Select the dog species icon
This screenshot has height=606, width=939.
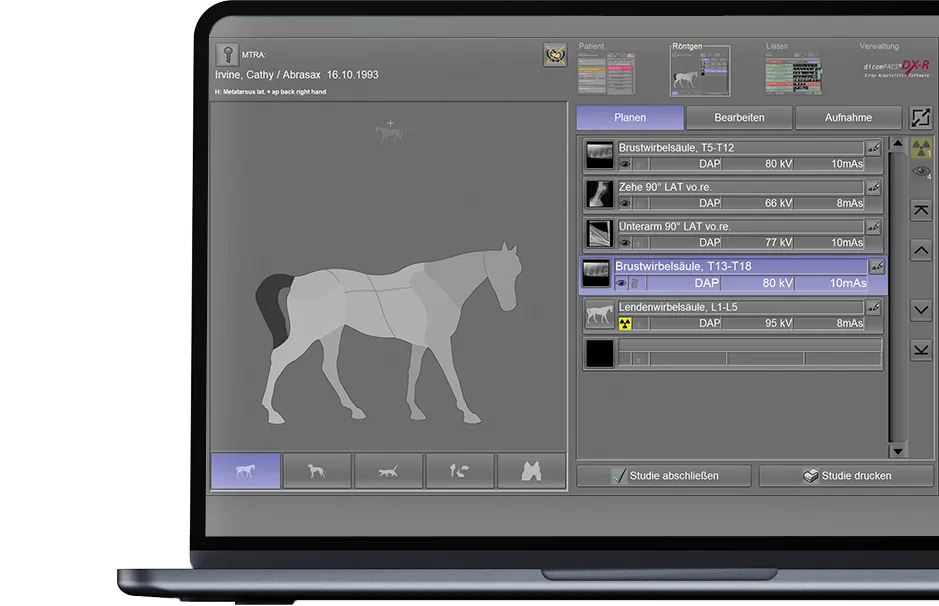click(x=317, y=471)
